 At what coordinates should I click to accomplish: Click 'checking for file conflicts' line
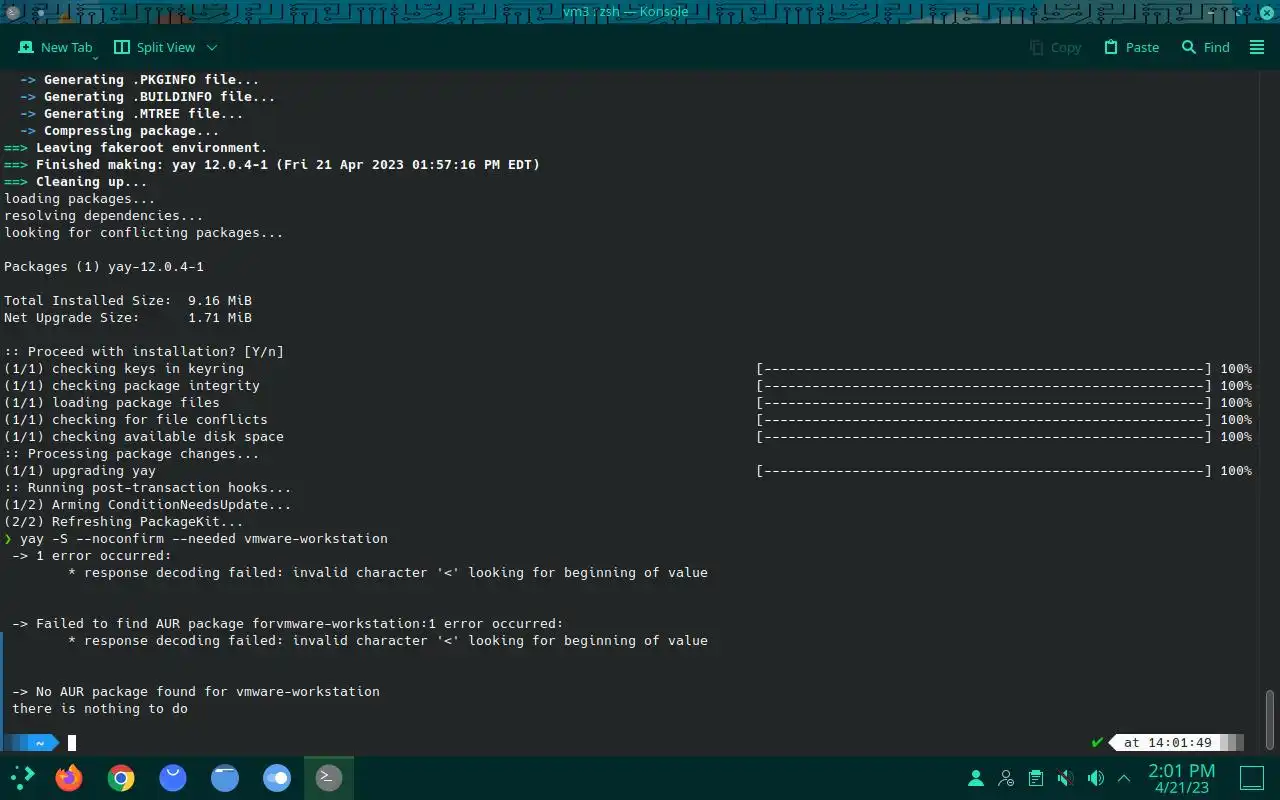136,420
